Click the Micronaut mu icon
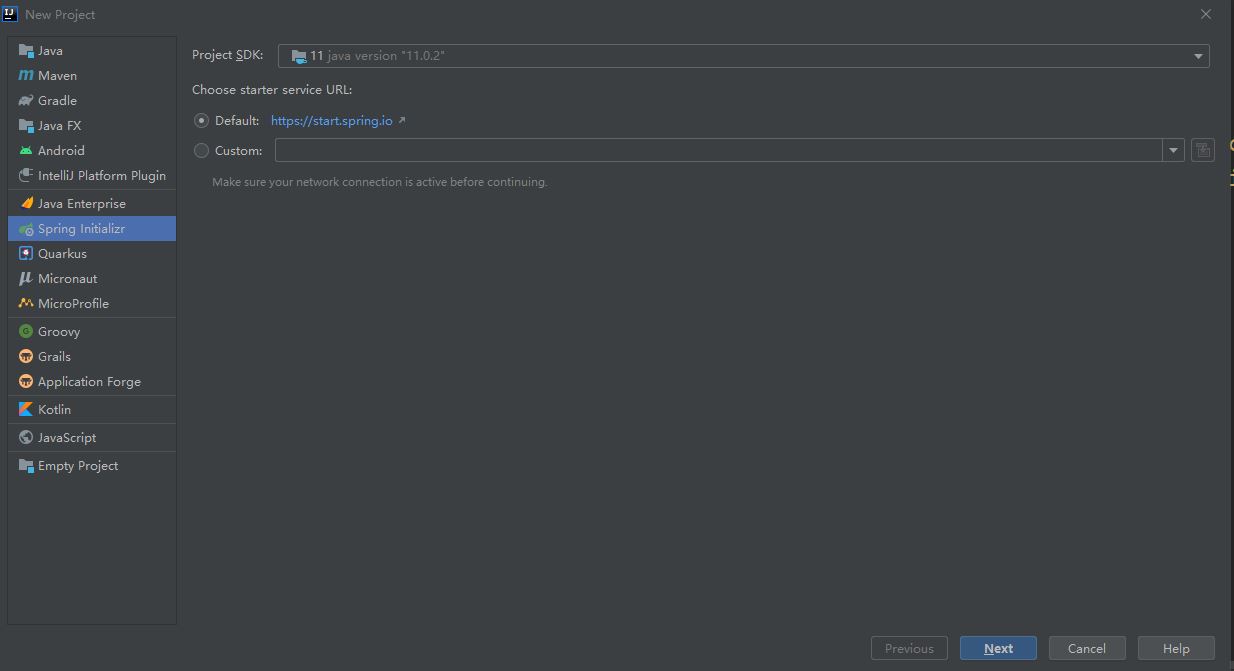 click(26, 278)
